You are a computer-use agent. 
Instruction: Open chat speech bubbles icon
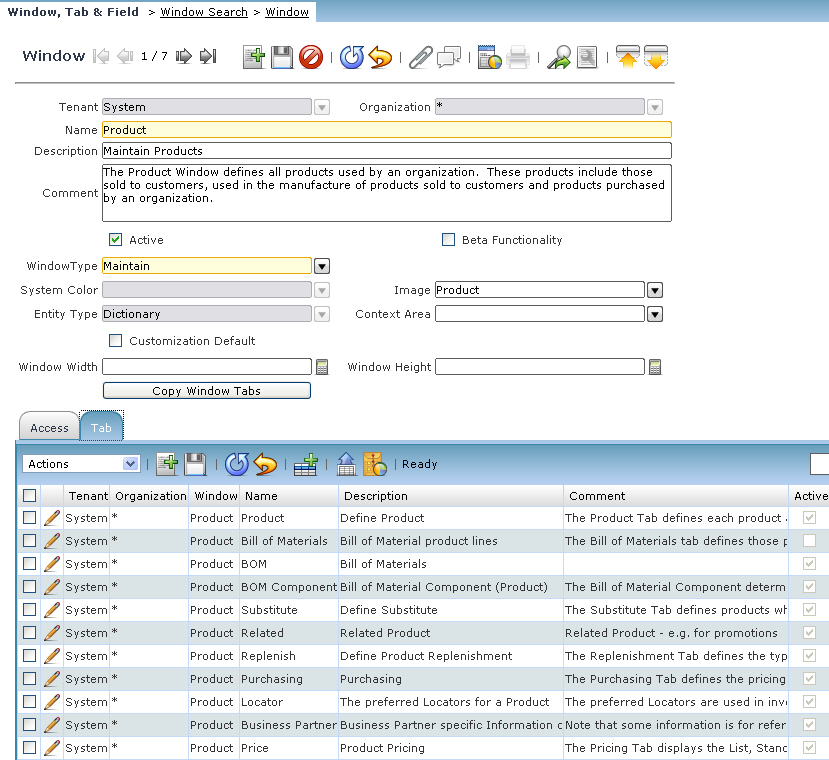coord(449,57)
